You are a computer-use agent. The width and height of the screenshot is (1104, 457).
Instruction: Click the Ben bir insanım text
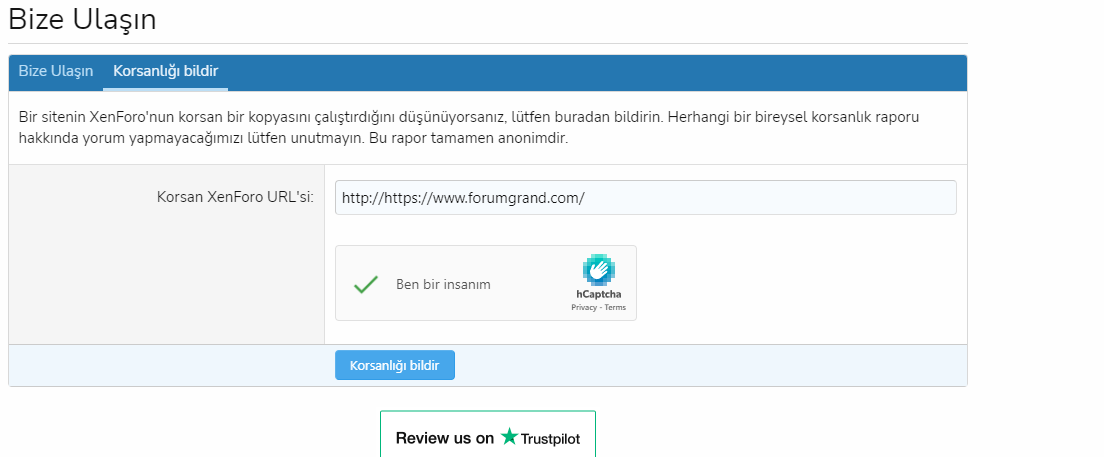pos(443,285)
